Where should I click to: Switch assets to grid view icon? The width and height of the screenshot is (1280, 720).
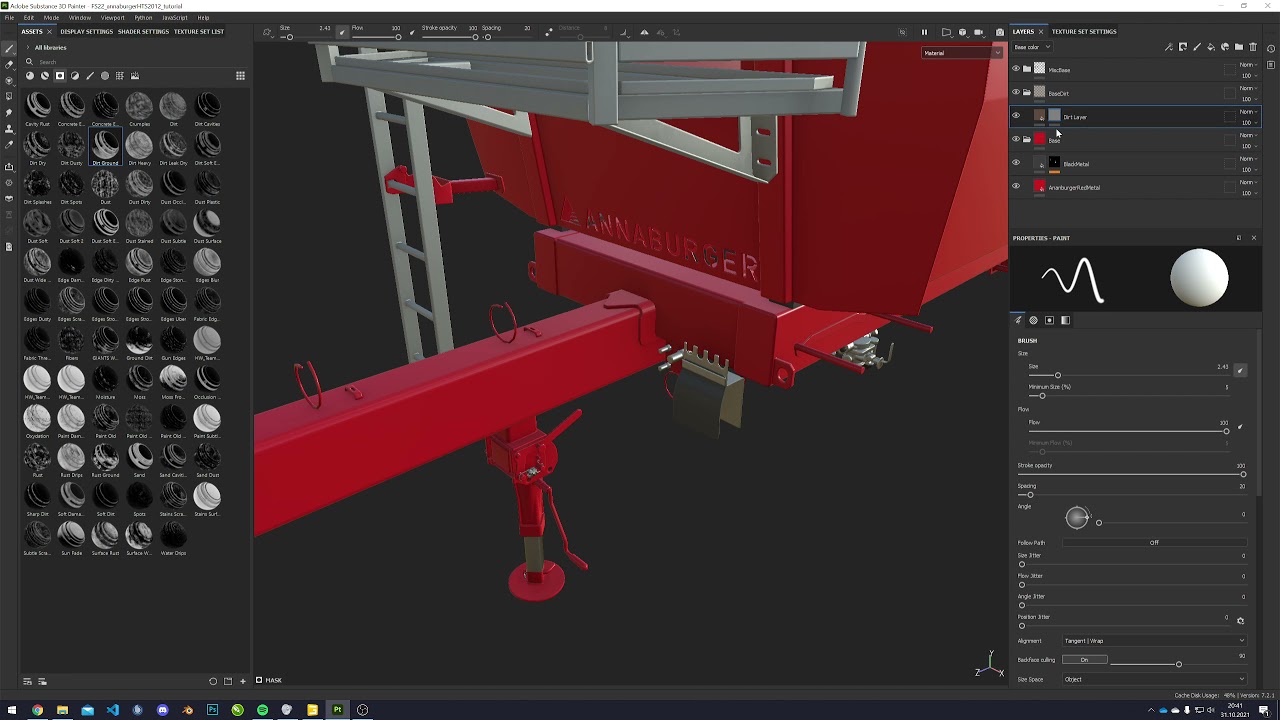(x=240, y=76)
